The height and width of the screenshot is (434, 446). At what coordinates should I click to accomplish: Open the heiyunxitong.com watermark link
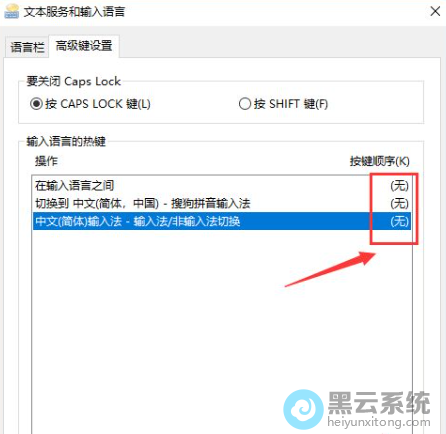(x=379, y=422)
